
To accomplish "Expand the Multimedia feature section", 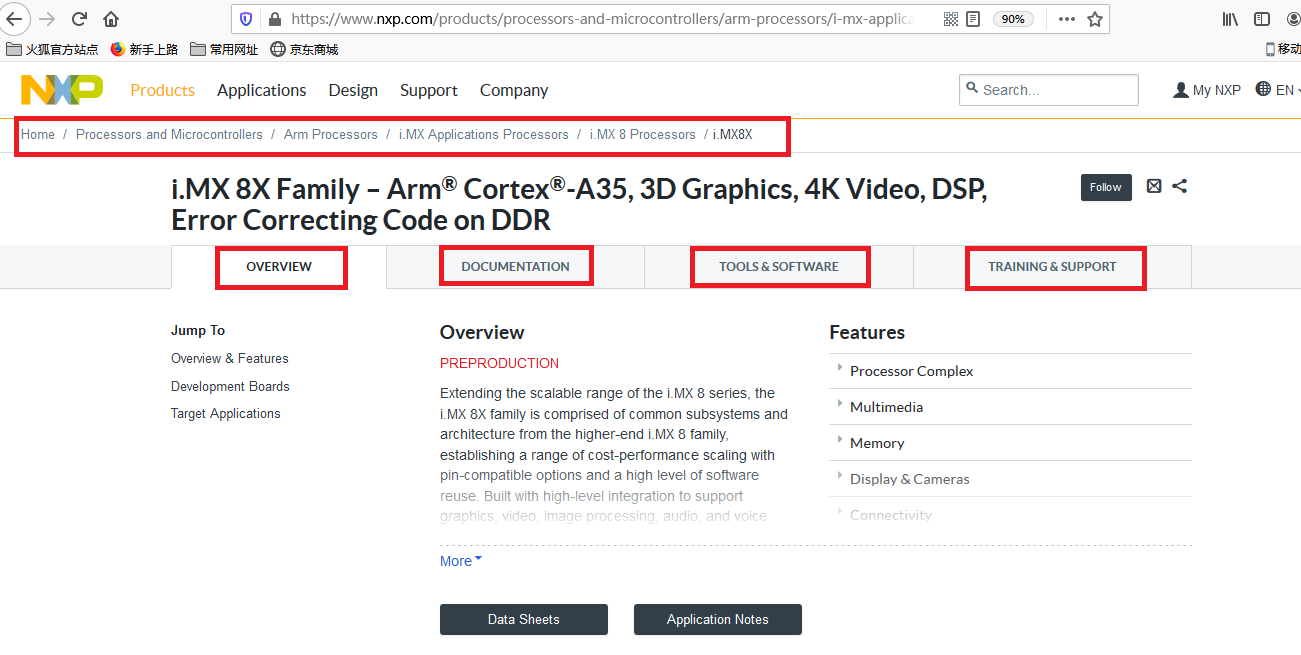I will (x=886, y=407).
